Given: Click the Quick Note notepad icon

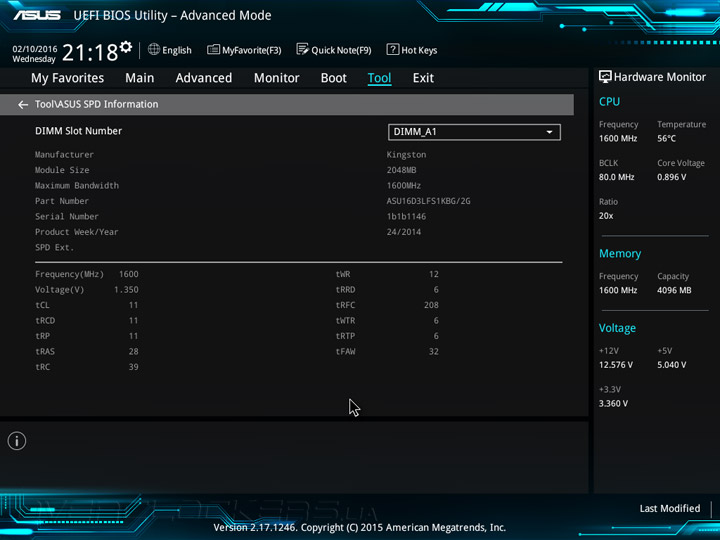Looking at the screenshot, I should point(302,49).
